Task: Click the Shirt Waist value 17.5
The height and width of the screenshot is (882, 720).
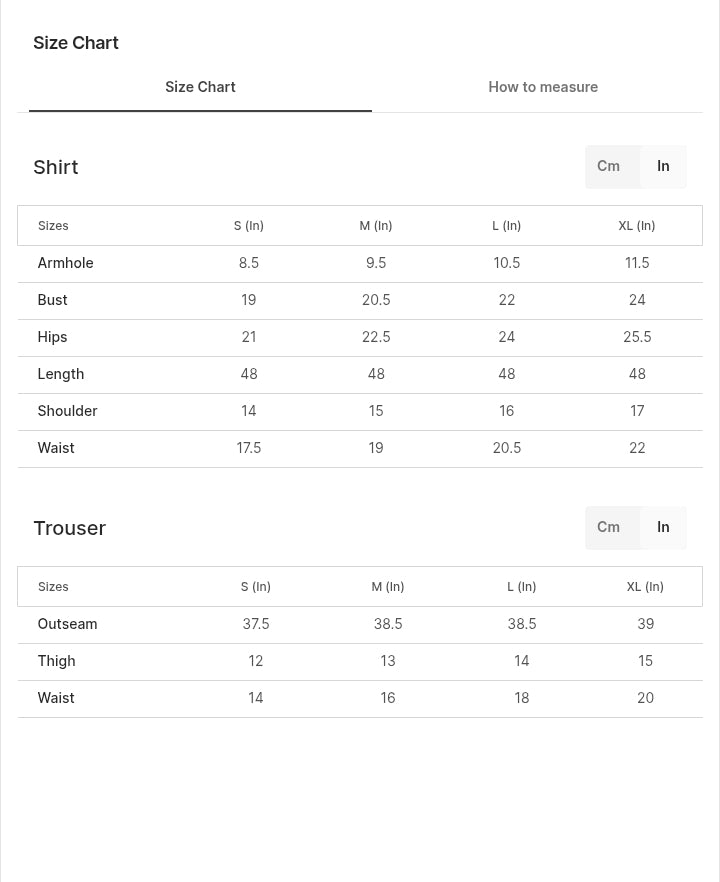Action: tap(249, 448)
